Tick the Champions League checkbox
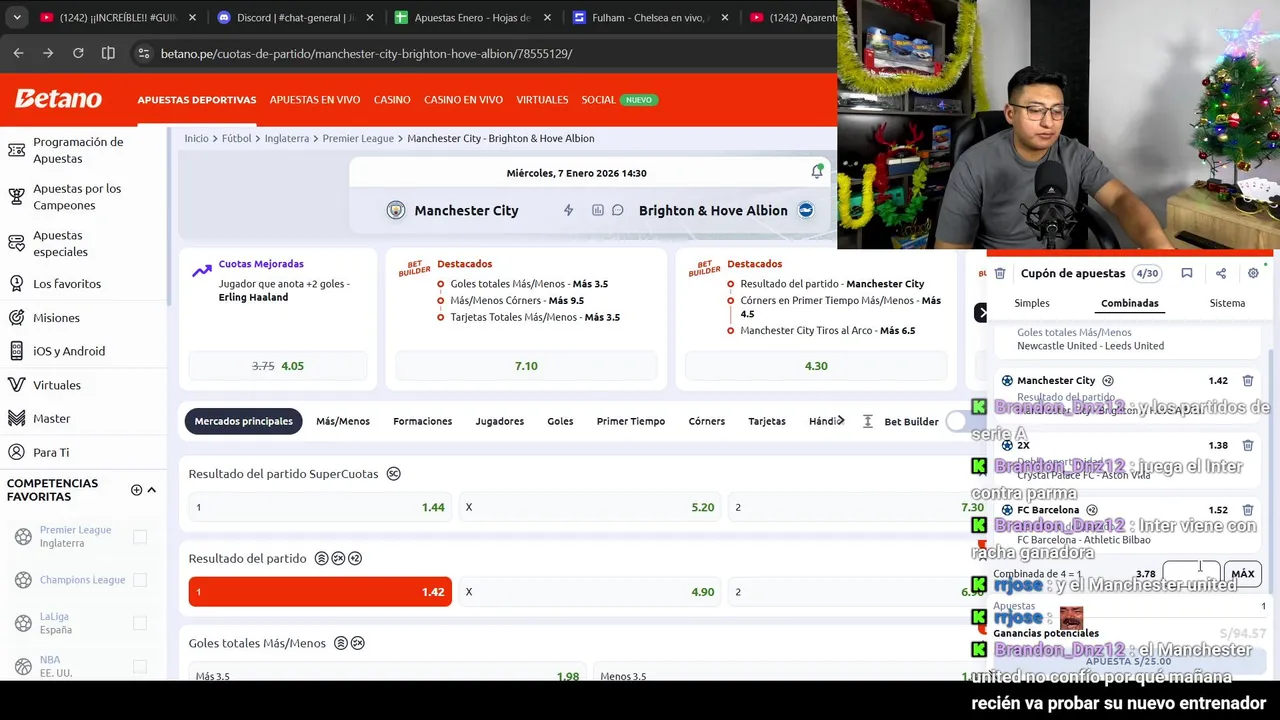The image size is (1280, 720). [140, 580]
